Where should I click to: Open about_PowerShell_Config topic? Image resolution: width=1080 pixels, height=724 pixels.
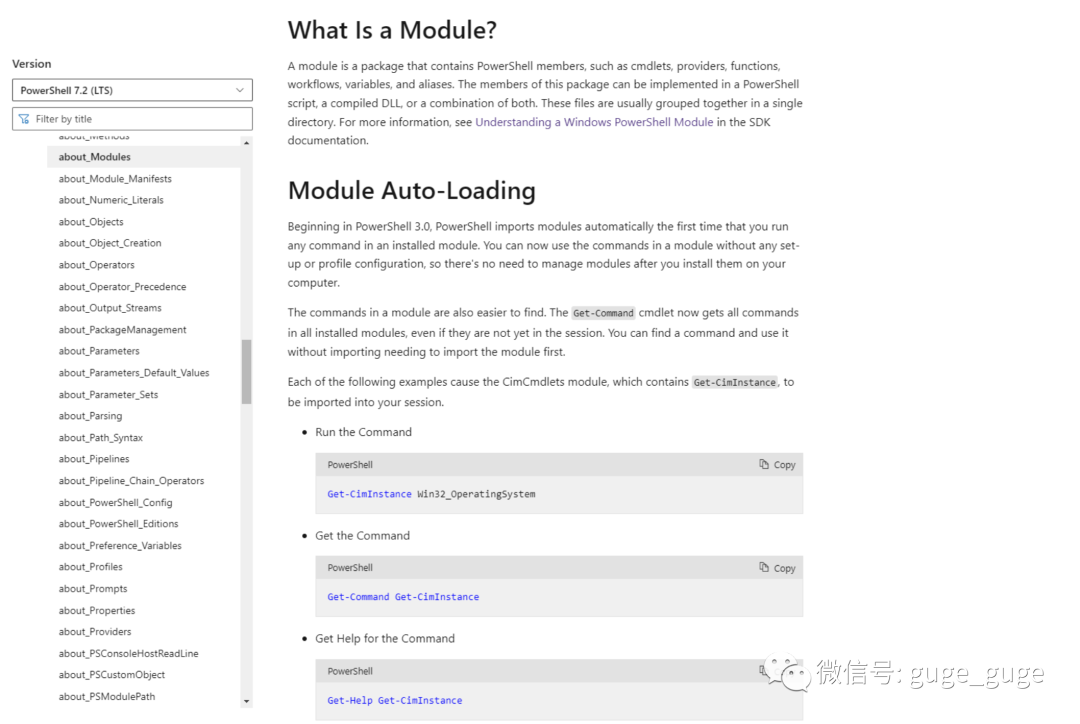[x=115, y=503]
